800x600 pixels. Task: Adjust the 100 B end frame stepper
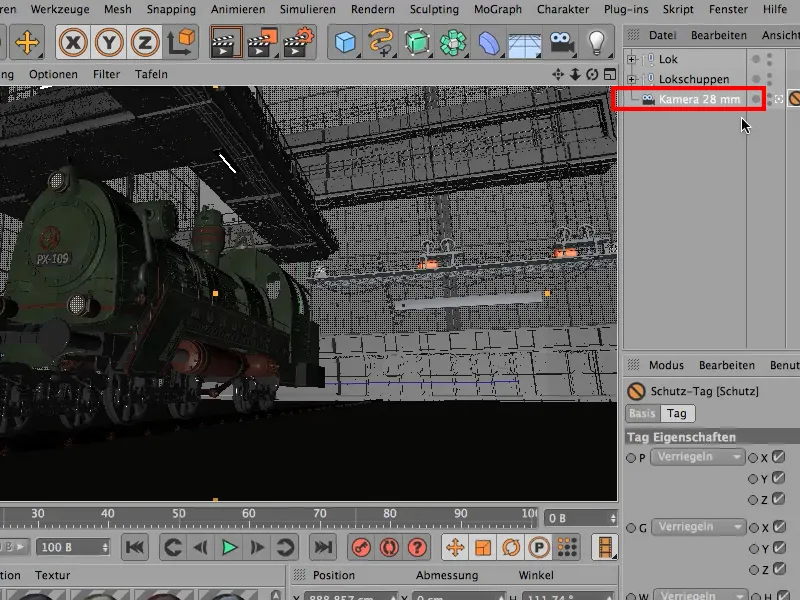(105, 547)
